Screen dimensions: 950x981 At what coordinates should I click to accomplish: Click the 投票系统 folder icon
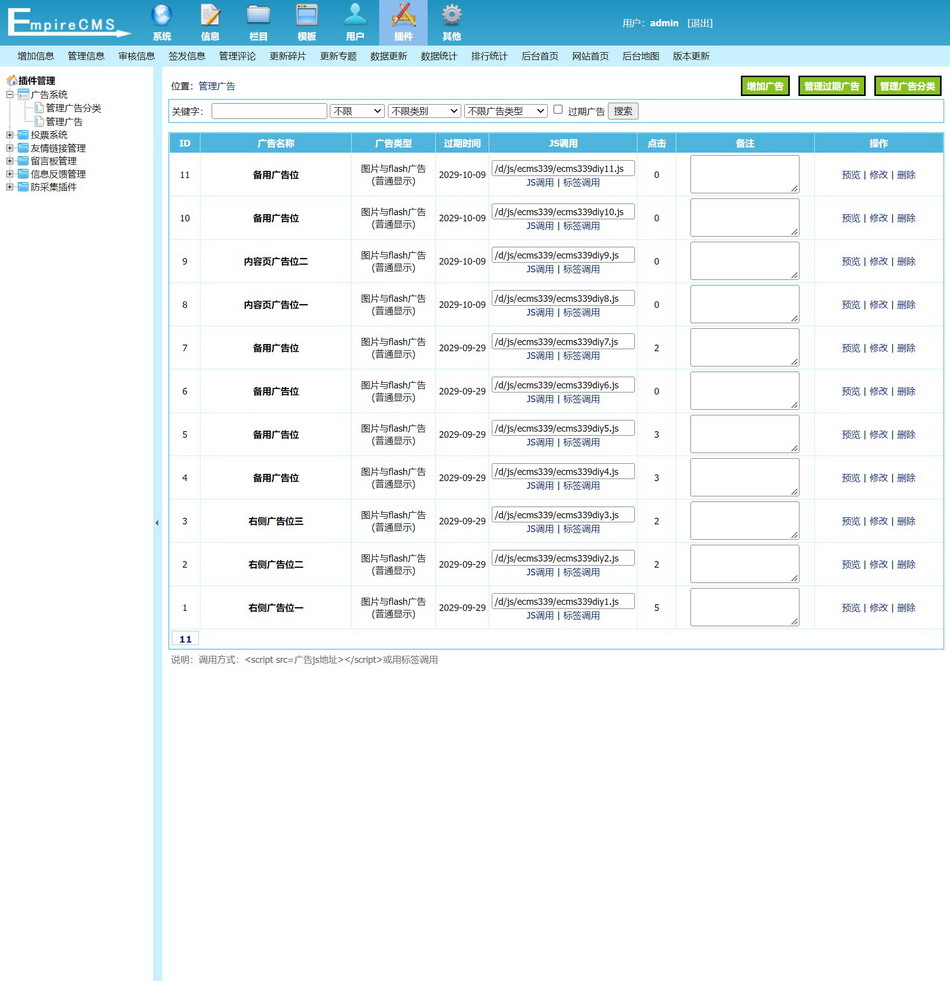[x=24, y=135]
